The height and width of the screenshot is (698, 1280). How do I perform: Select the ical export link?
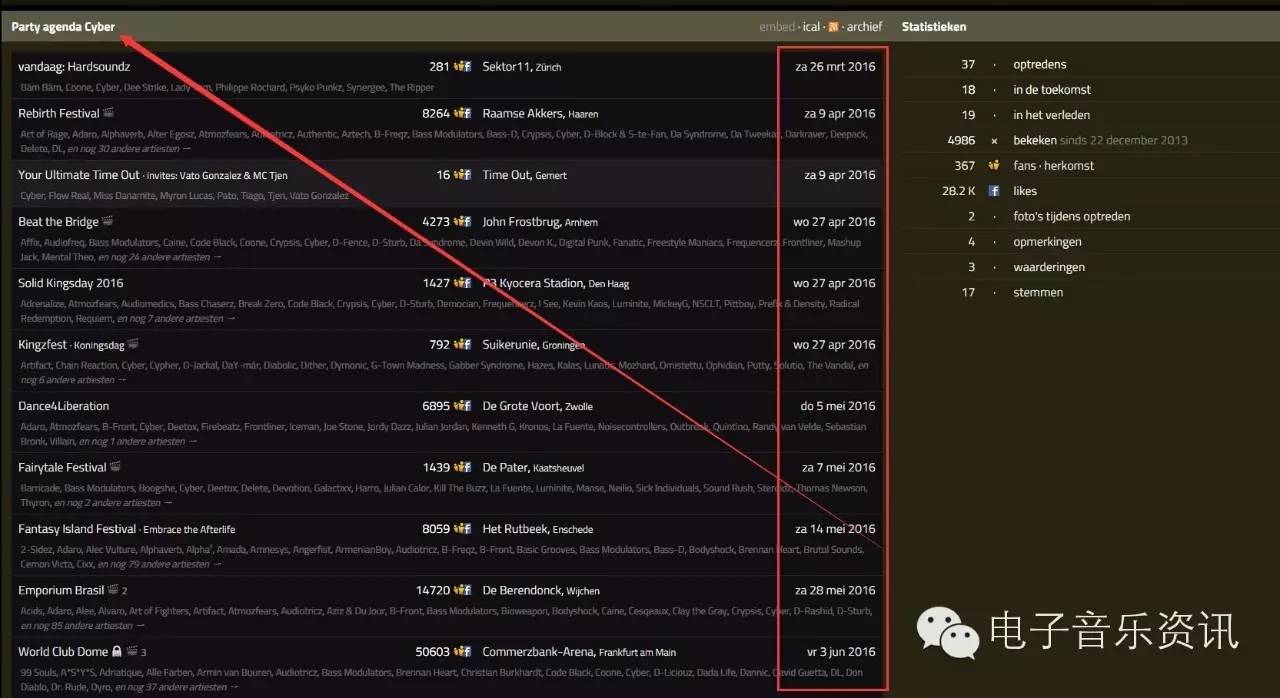(810, 27)
